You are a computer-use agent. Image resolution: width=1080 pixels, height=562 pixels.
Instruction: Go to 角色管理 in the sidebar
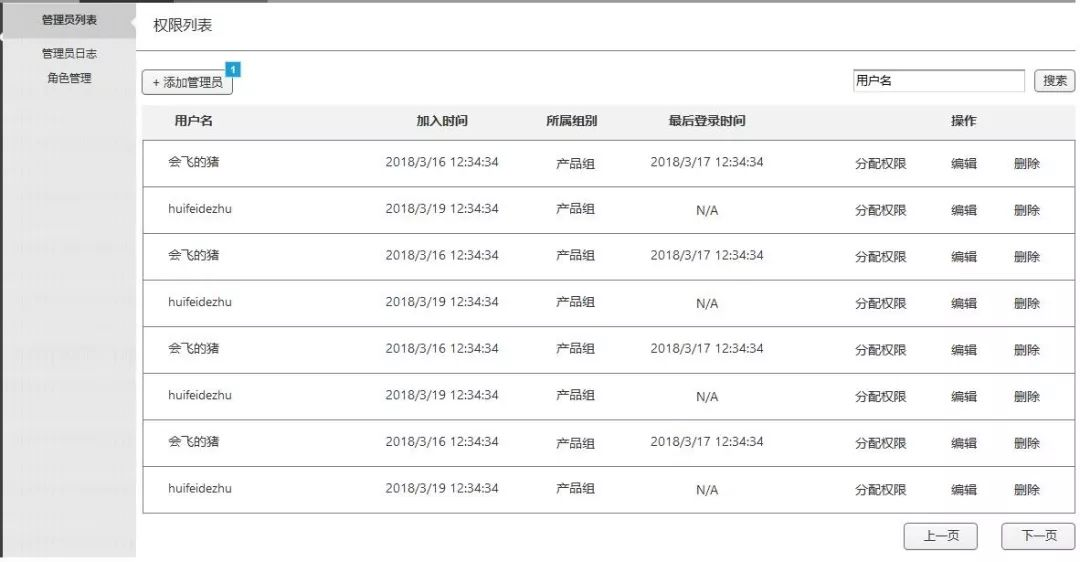(x=69, y=78)
